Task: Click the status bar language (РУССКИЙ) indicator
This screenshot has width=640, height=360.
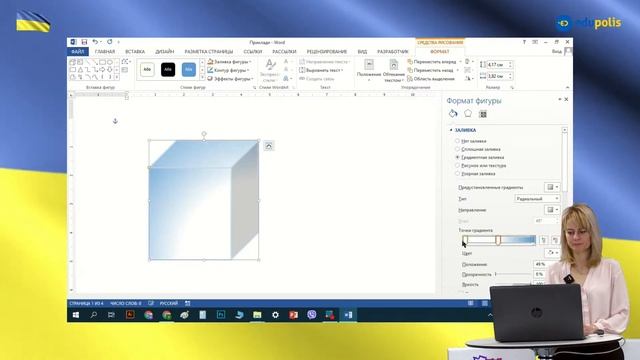Action: tap(169, 303)
